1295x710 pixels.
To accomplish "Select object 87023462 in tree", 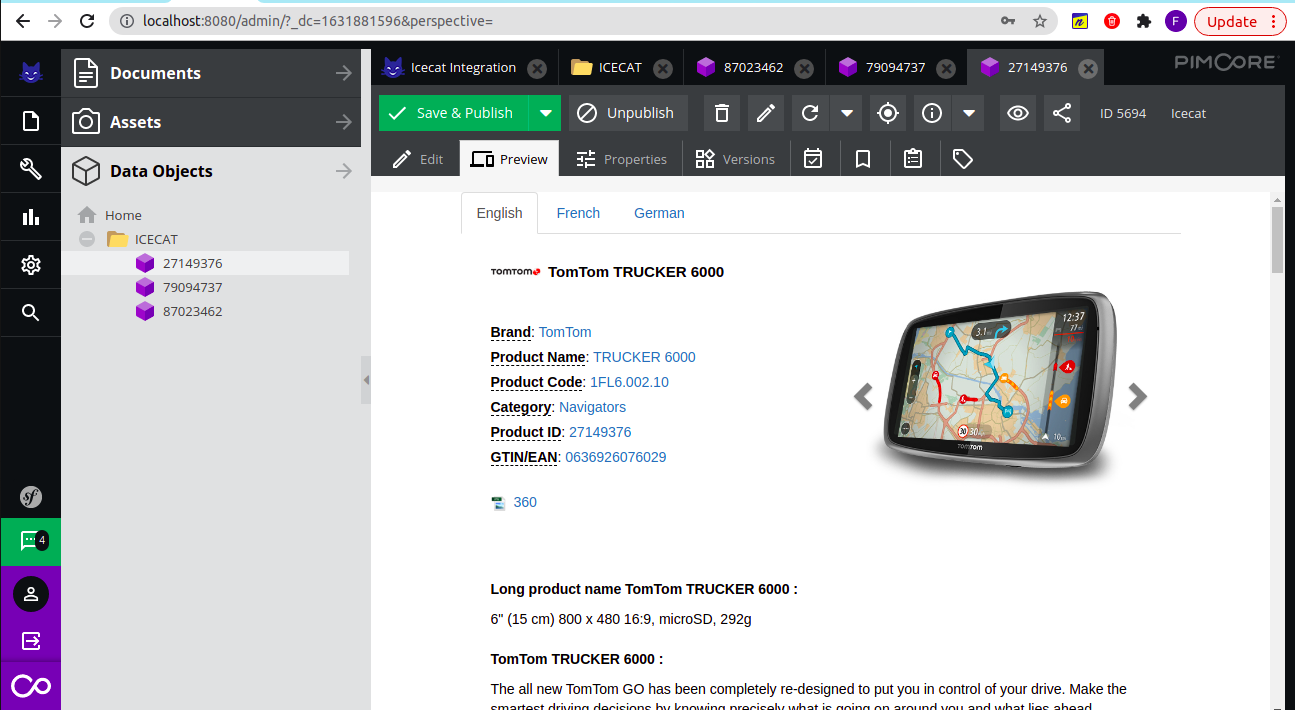I will [192, 311].
